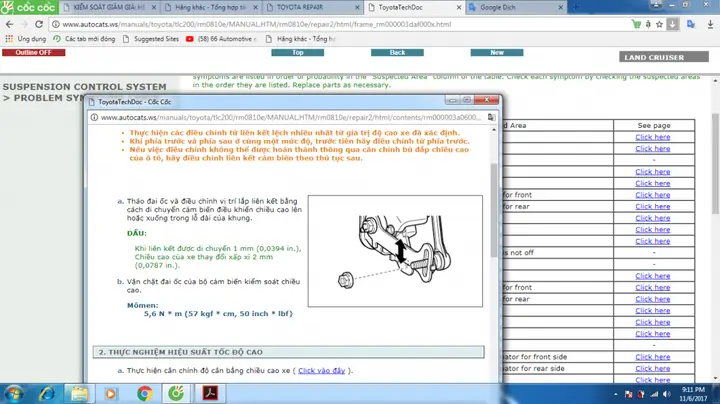Click the popup scrollbar up arrow
This screenshot has width=720, height=404.
click(x=494, y=130)
